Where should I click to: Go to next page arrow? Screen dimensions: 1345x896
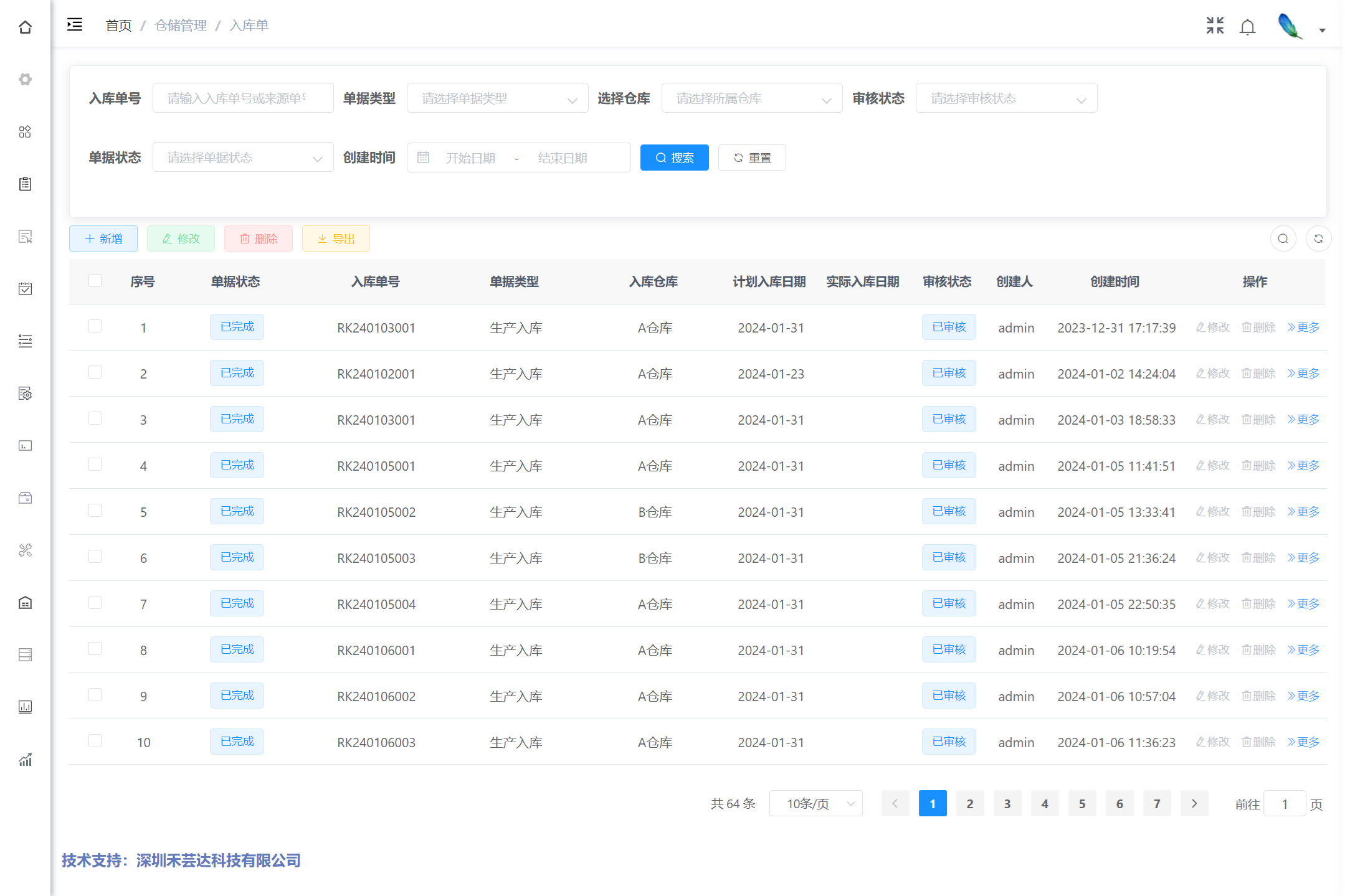[1194, 803]
